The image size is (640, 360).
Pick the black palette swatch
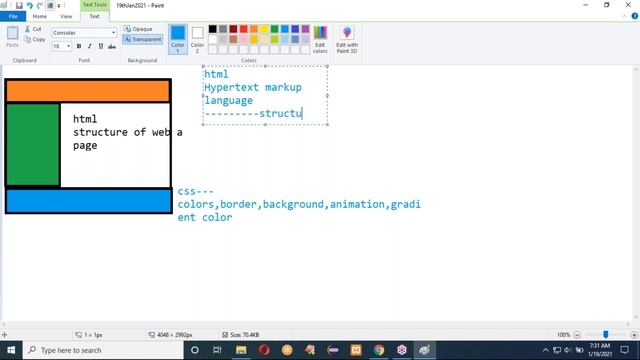[213, 29]
